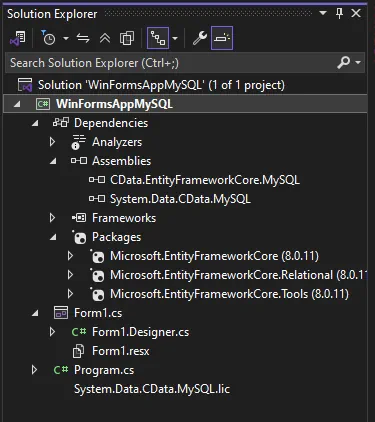Collapse All items in Solution Explorer
The width and height of the screenshot is (375, 422).
[105, 38]
